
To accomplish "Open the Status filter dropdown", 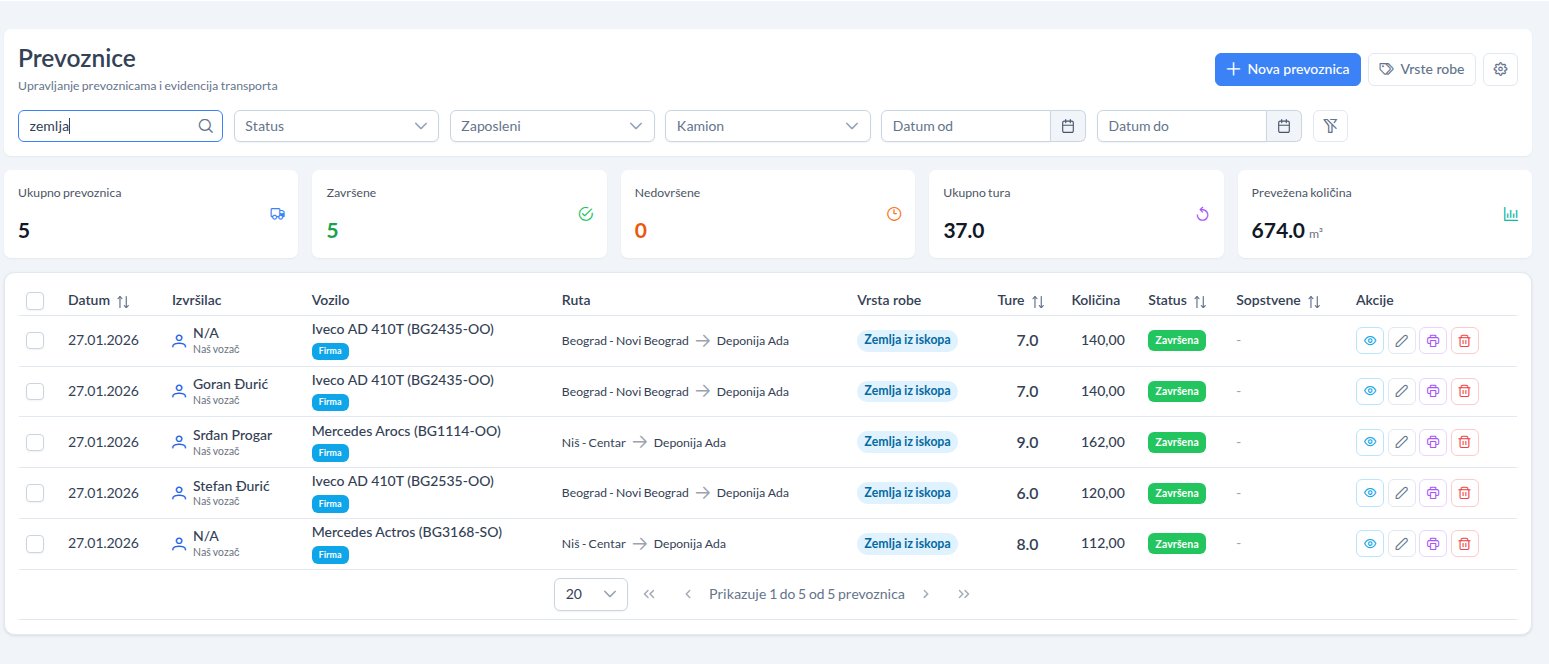I will [336, 126].
